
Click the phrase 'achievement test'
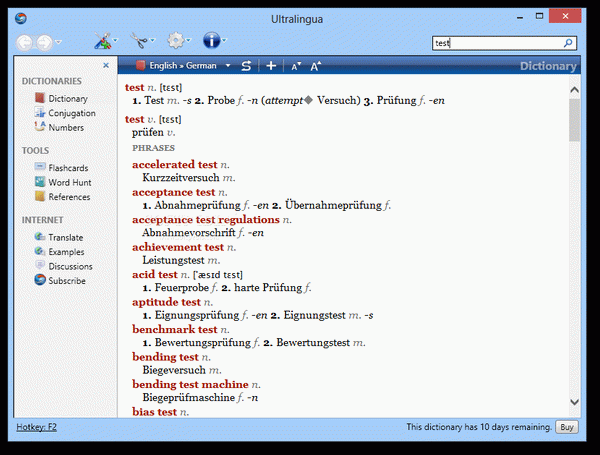point(178,247)
